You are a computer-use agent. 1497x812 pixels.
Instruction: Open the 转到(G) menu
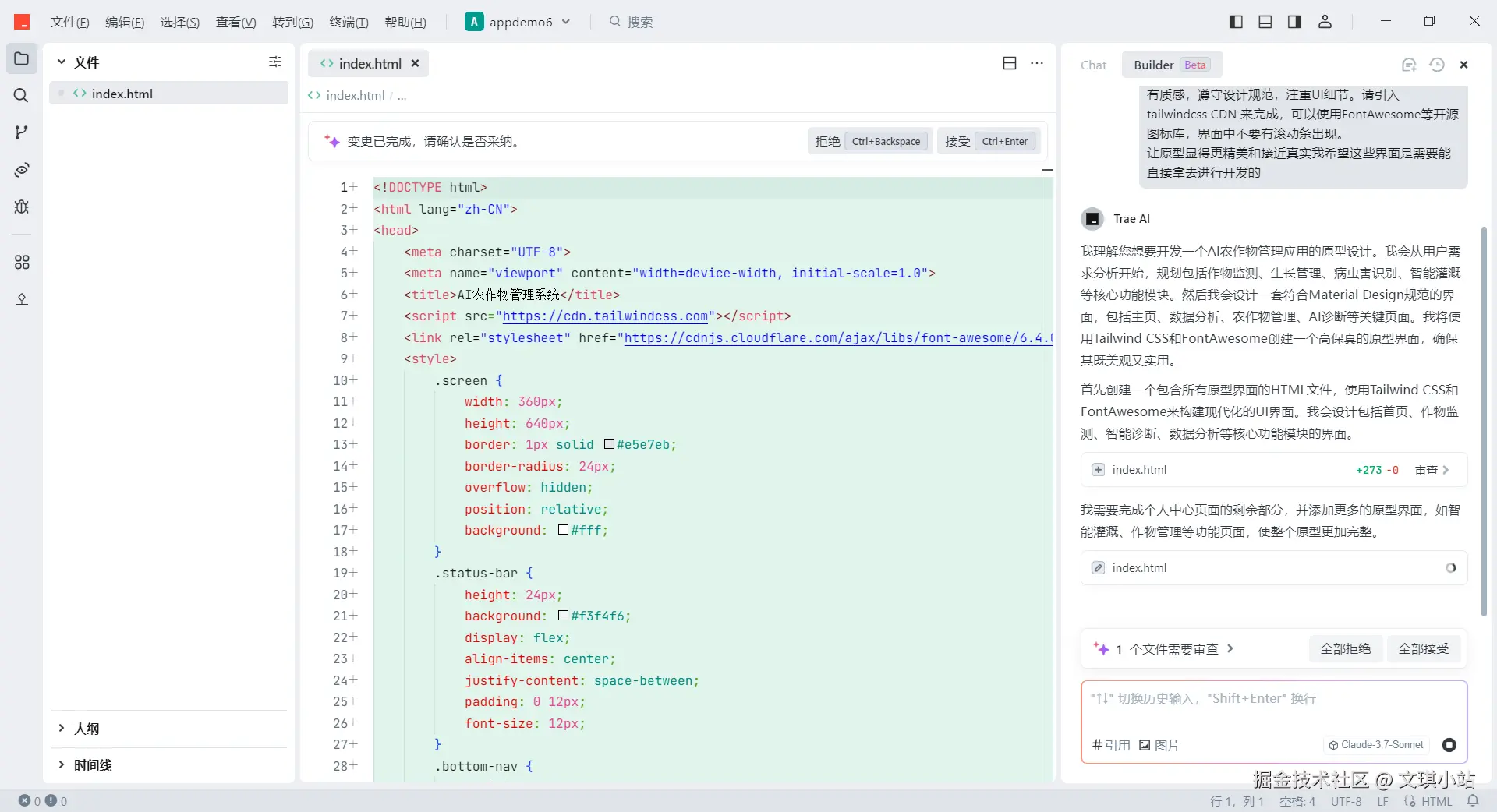pos(293,23)
